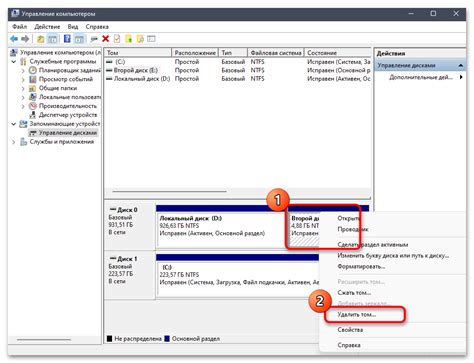The height and width of the screenshot is (363, 474).
Task: Click the left tree pane horizontal scrollbar
Action: pos(44,340)
